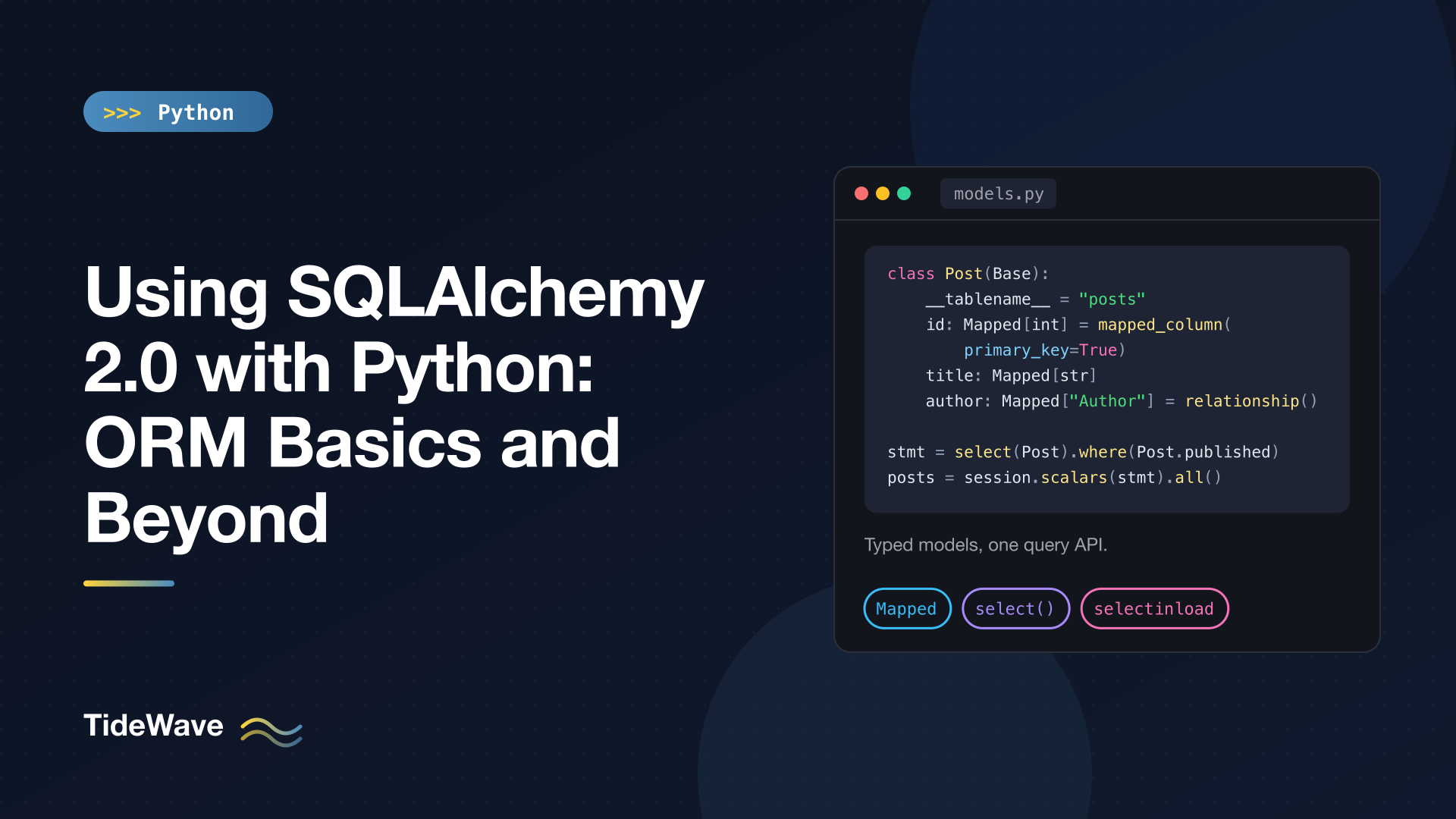The width and height of the screenshot is (1456, 819).
Task: Click the 'mapped_column(' code text
Action: pos(1165,325)
